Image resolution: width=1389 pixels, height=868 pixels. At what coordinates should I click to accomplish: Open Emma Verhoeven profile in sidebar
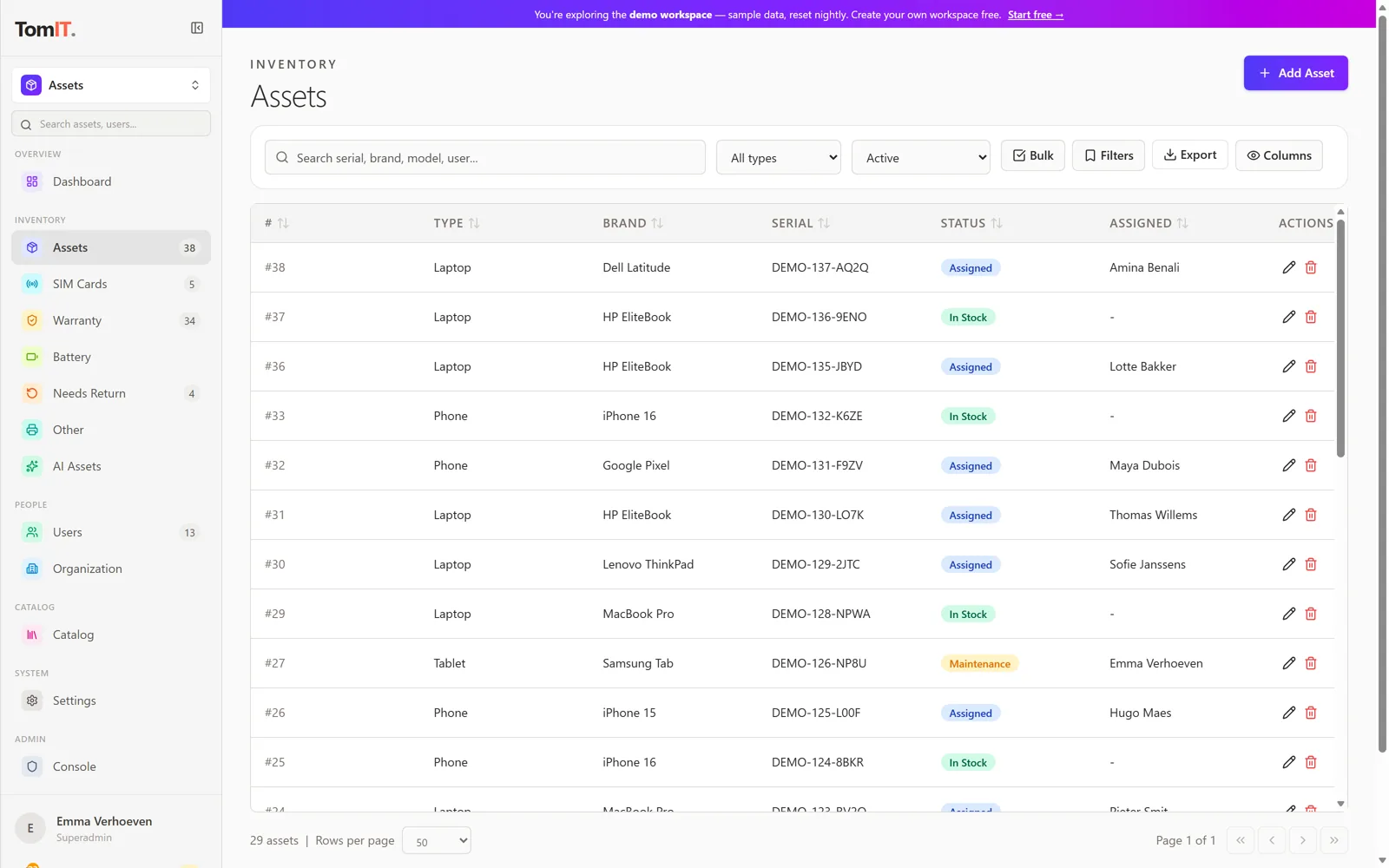[111, 828]
